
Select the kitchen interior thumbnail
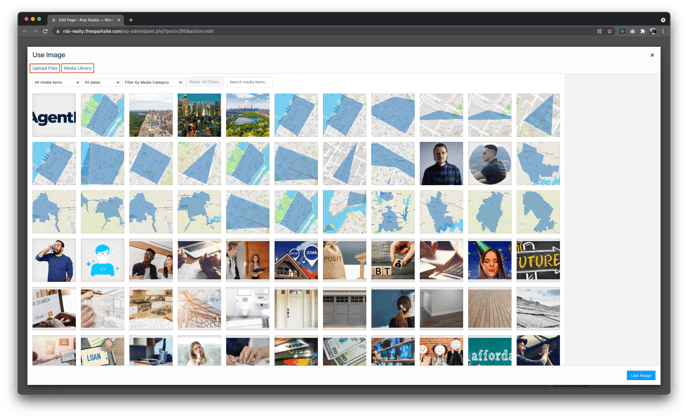[x=151, y=308]
